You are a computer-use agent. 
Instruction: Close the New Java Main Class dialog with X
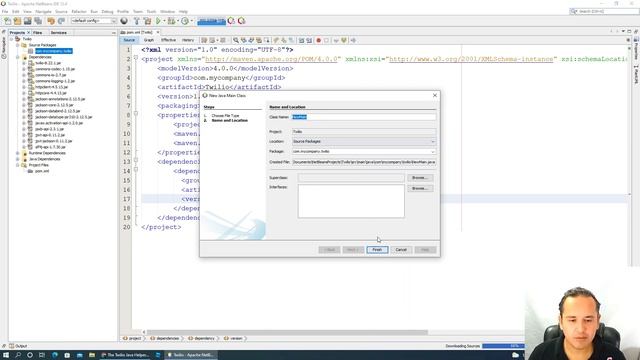tap(435, 95)
